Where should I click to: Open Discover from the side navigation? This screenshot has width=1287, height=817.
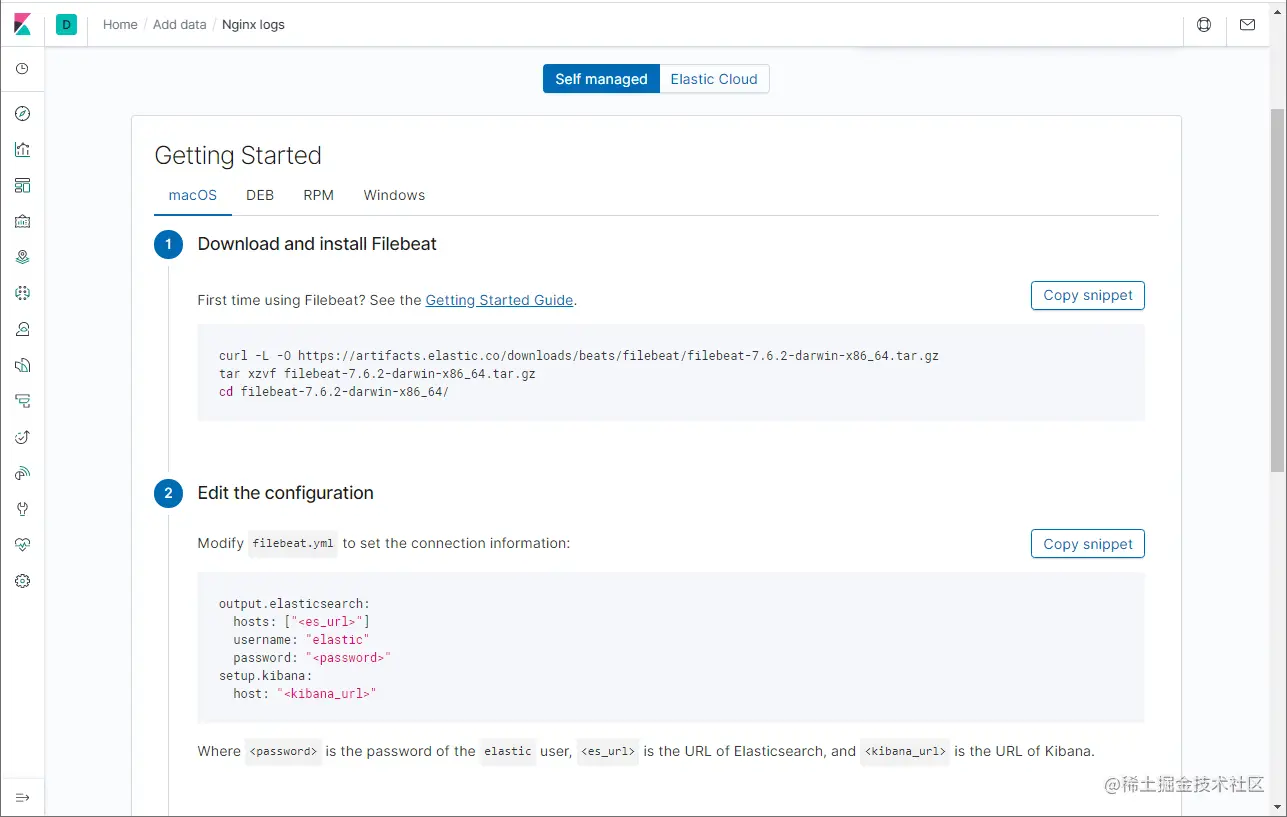point(23,114)
